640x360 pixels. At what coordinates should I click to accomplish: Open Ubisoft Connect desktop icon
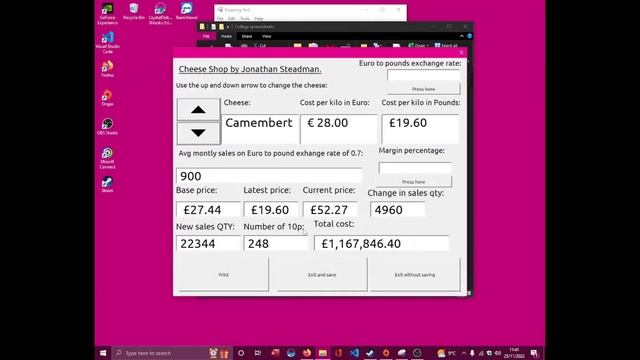107,158
